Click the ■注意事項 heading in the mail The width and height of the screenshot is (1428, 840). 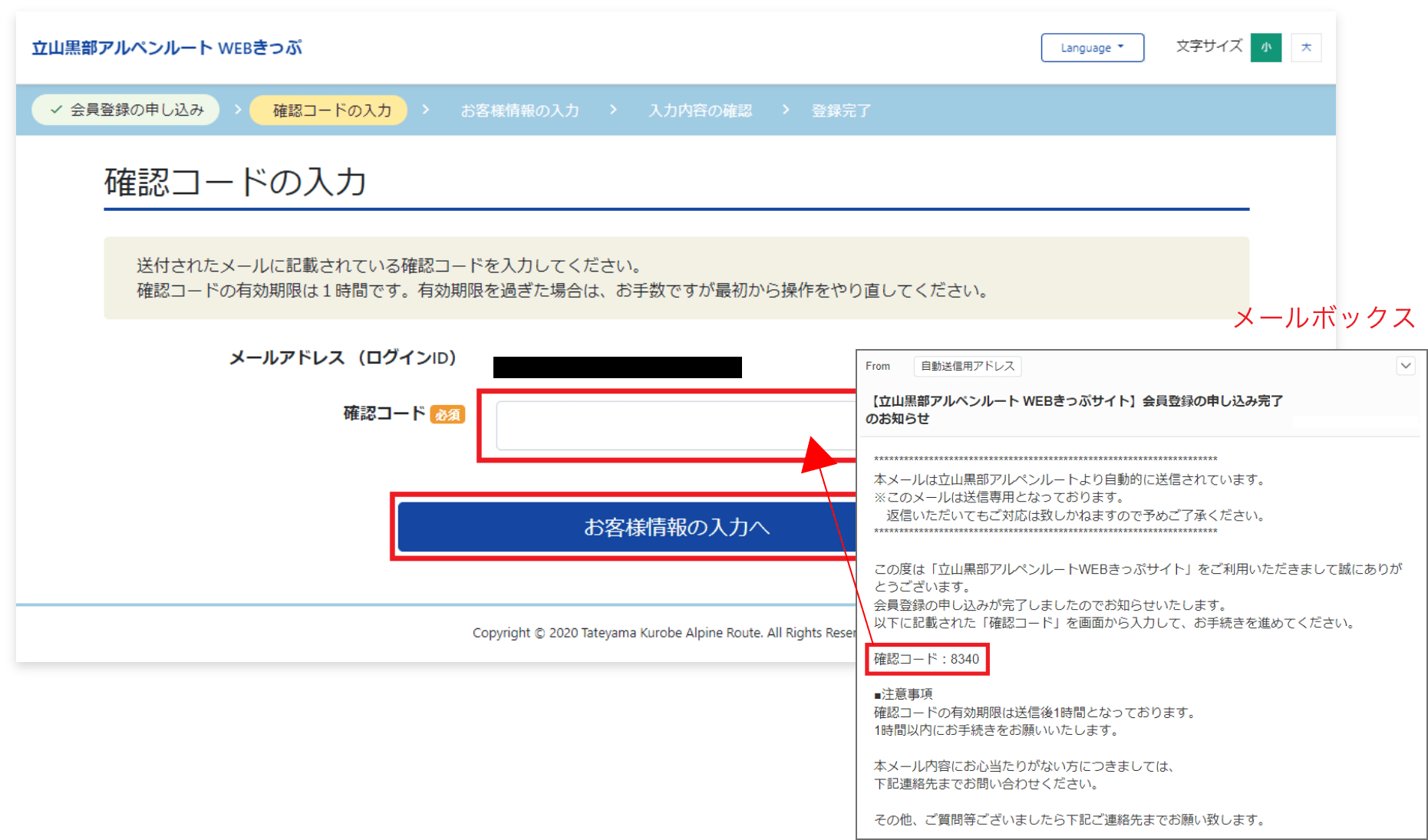pos(903,694)
